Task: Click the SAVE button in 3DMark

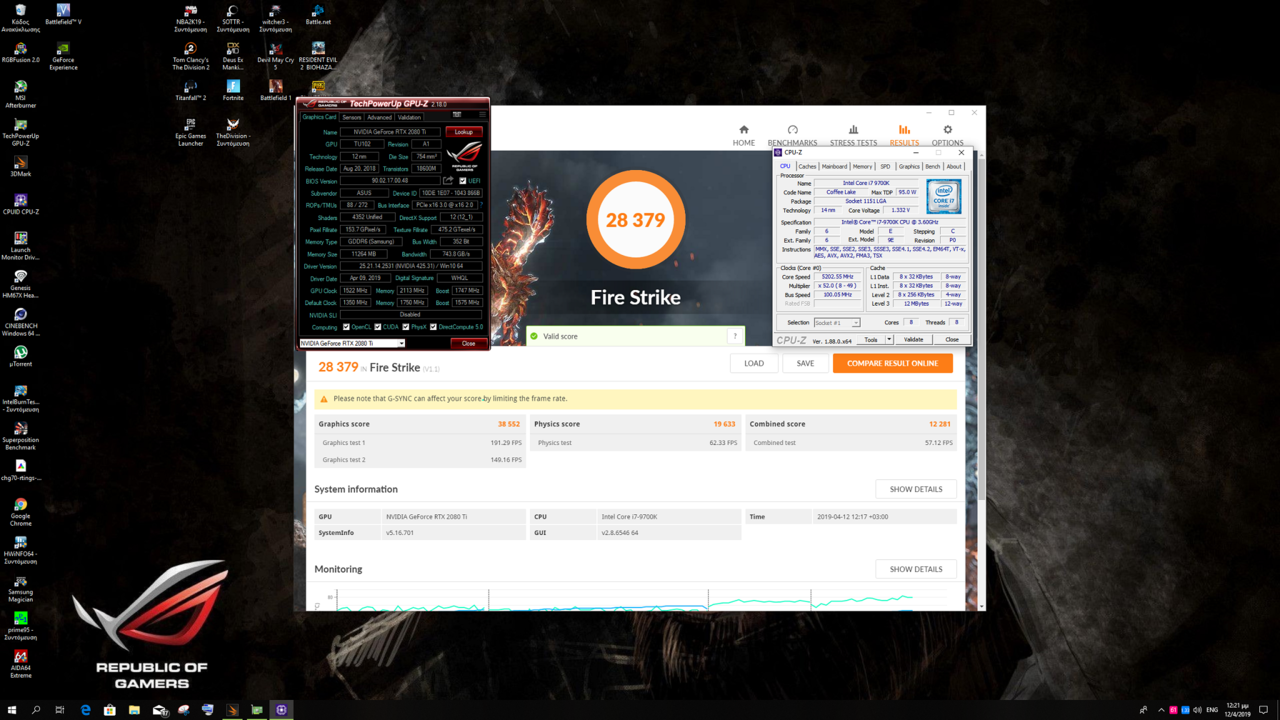Action: 805,363
